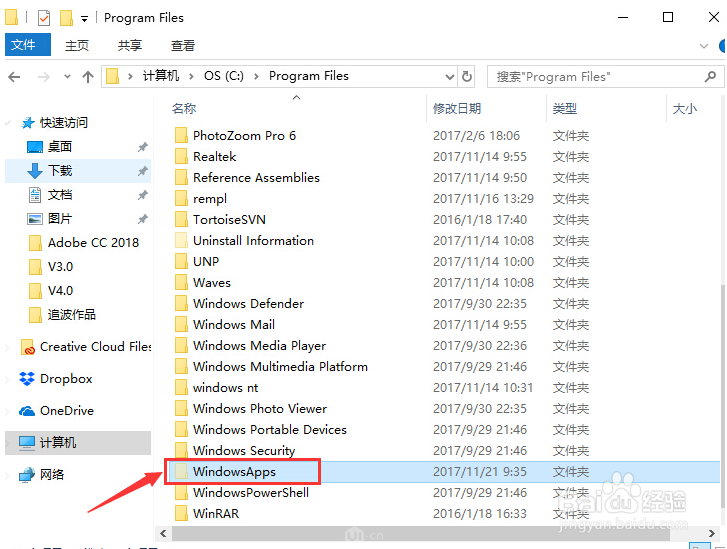Open 文档 in navigation pane
The width and height of the screenshot is (727, 549).
(x=60, y=195)
